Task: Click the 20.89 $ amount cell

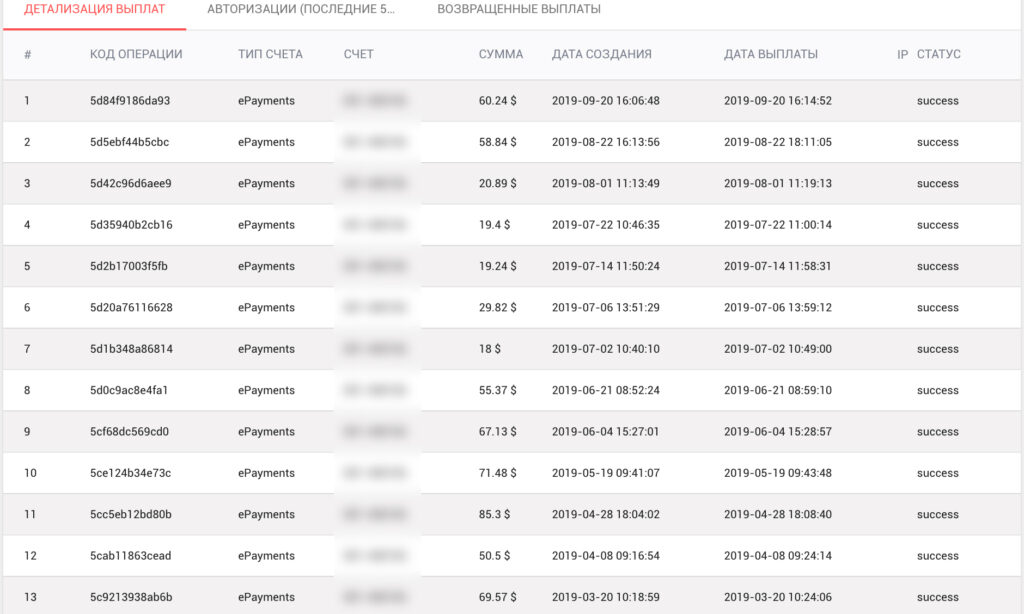Action: [498, 184]
